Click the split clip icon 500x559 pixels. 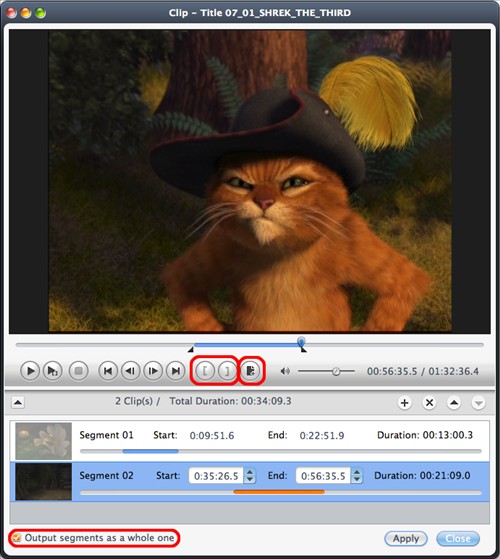point(251,371)
